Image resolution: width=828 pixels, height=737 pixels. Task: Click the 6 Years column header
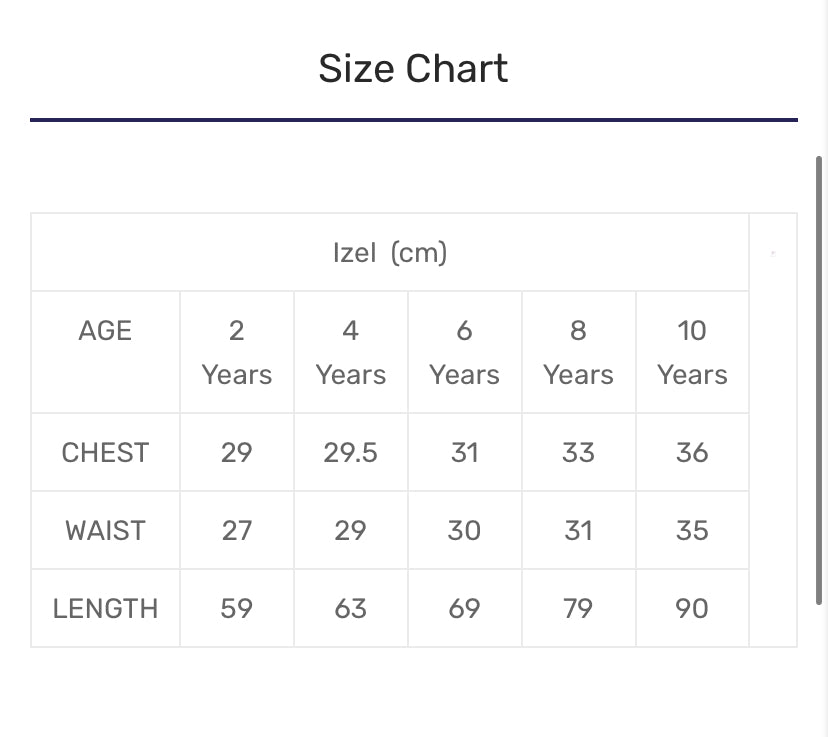click(464, 352)
